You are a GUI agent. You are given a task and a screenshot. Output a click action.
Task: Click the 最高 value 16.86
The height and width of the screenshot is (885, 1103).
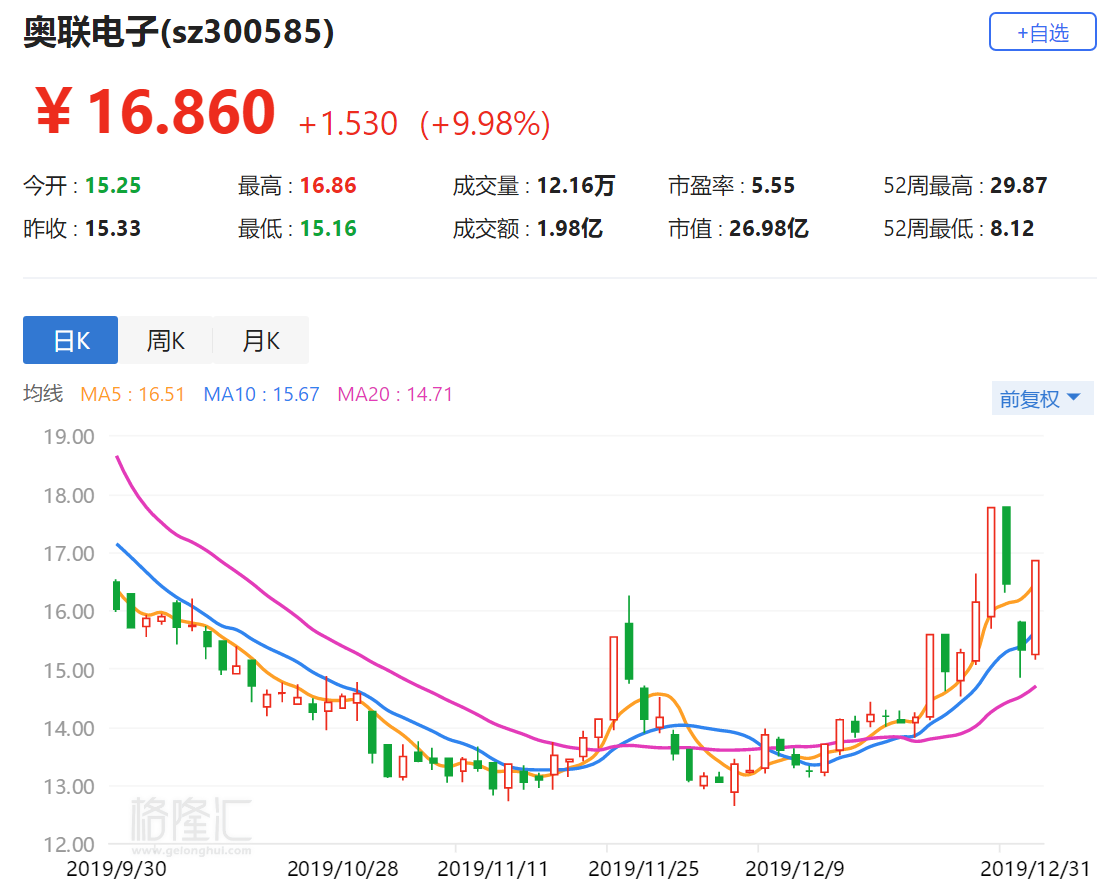pyautogui.click(x=328, y=186)
